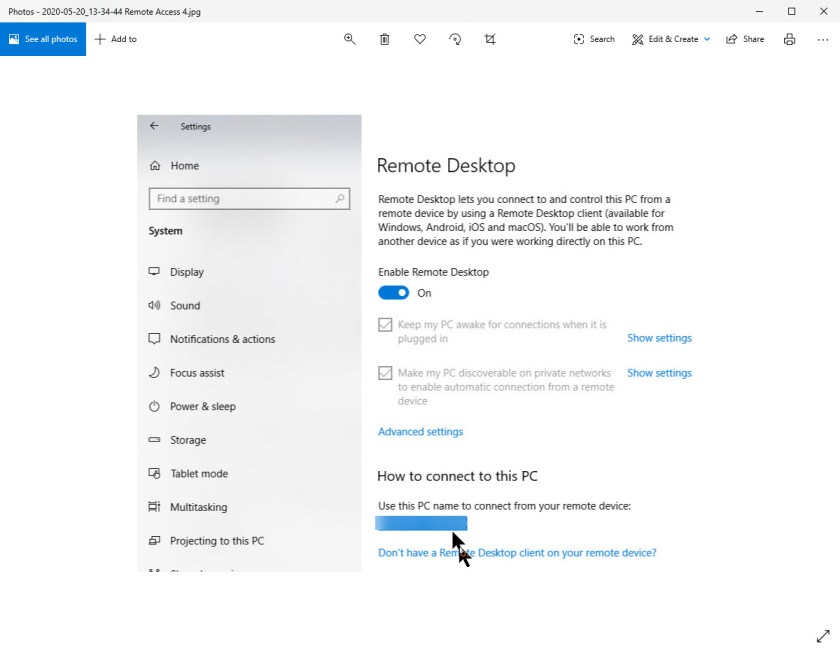
Task: Click Show settings next to discoverable option
Action: coord(659,372)
